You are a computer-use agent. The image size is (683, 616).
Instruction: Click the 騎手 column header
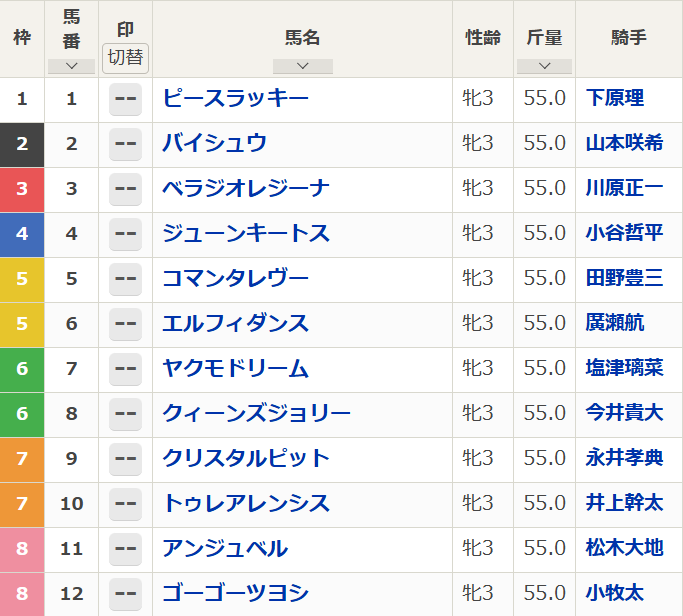(x=628, y=38)
